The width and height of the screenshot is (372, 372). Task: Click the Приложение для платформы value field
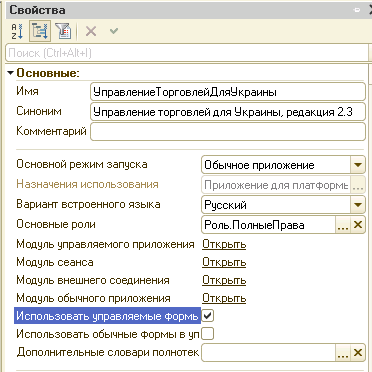276,185
